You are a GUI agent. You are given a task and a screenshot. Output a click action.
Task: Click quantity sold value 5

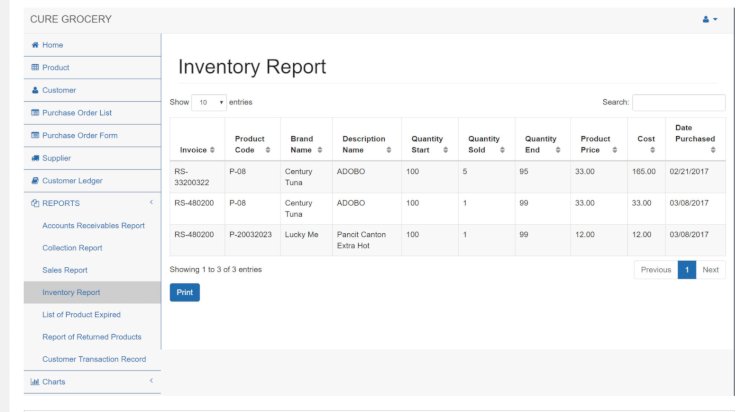point(464,171)
